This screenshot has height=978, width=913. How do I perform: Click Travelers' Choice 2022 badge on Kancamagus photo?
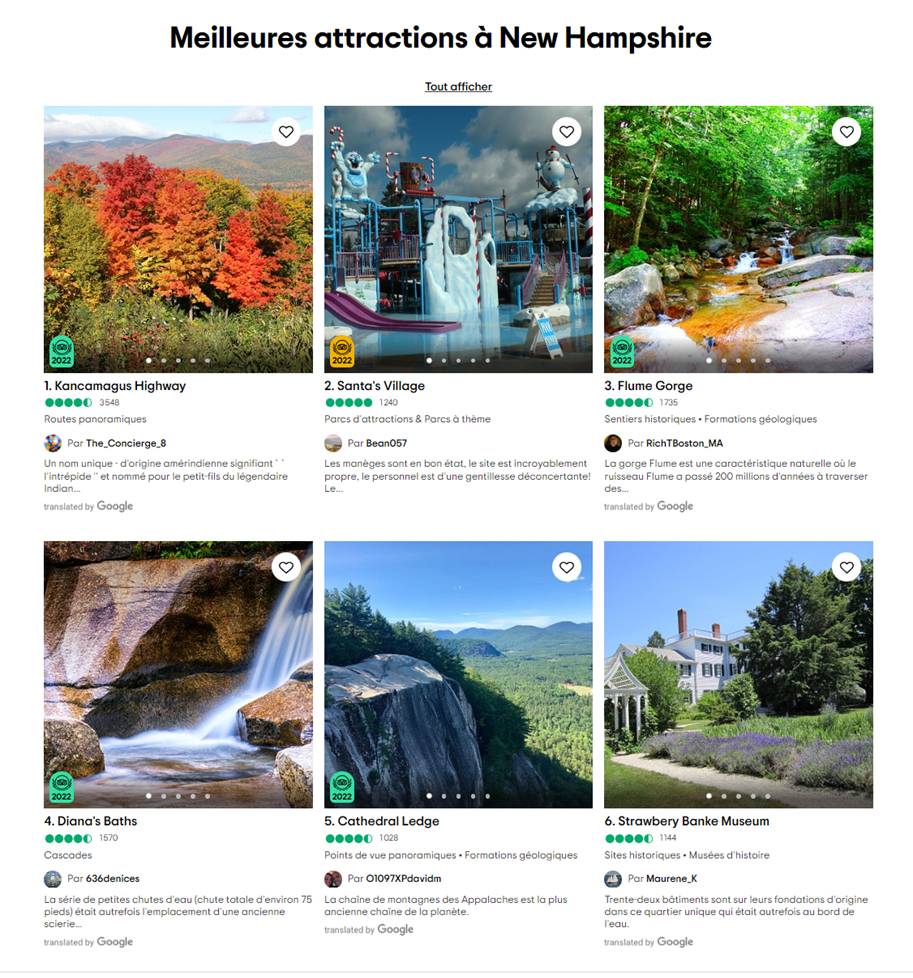pyautogui.click(x=62, y=351)
